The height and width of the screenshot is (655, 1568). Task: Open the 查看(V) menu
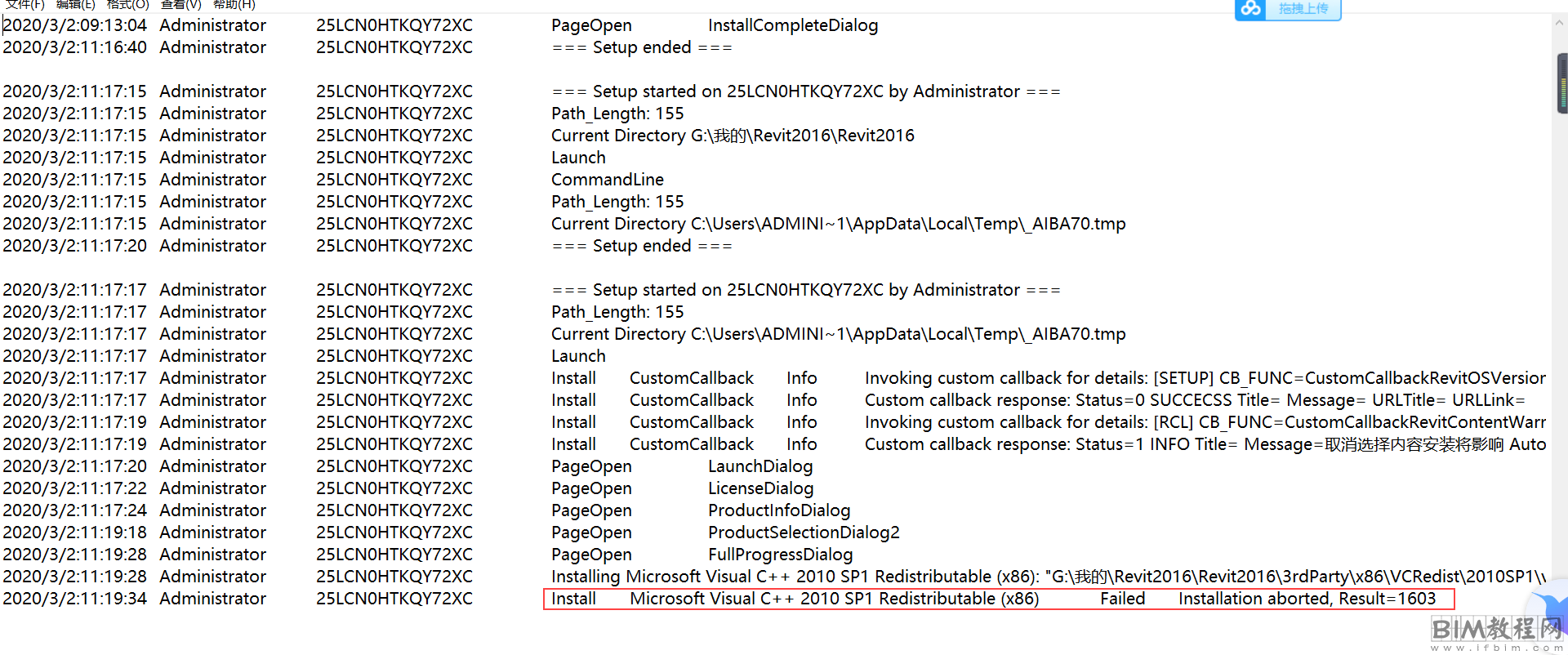click(181, 4)
